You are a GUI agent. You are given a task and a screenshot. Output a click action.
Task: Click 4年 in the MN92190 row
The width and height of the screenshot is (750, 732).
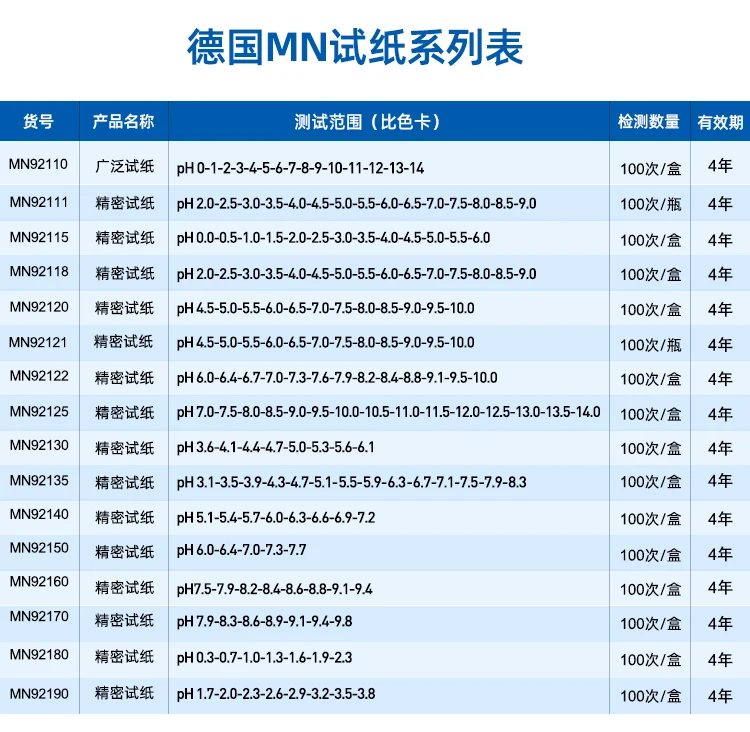(x=720, y=696)
